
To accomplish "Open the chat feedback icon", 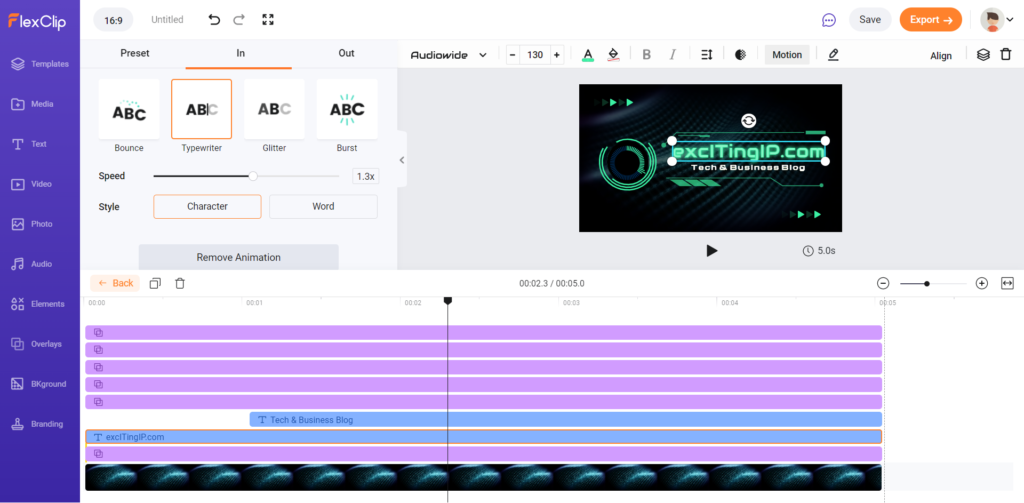I will pyautogui.click(x=829, y=20).
